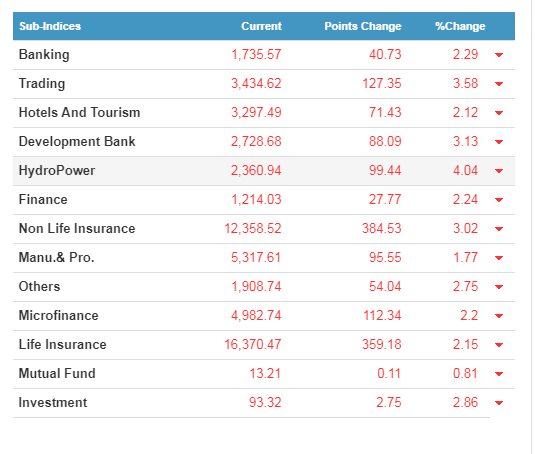Click the Sub-Indices column header
The height and width of the screenshot is (454, 541).
click(50, 26)
